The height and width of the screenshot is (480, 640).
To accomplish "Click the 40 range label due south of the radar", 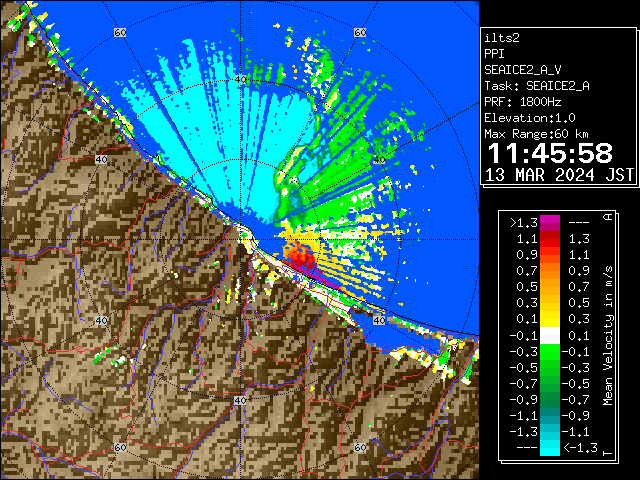I will click(240, 400).
